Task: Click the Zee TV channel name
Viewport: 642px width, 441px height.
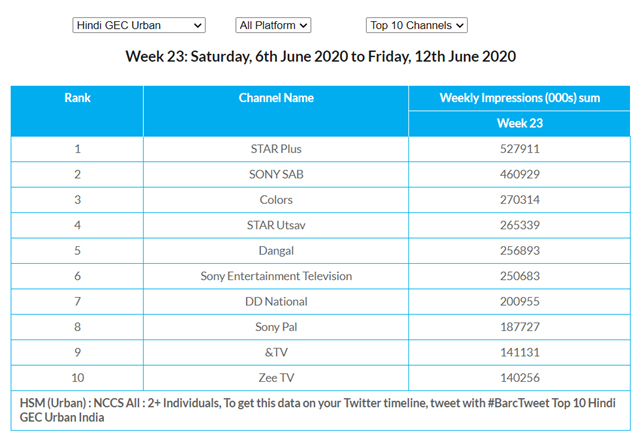Action: [x=276, y=377]
